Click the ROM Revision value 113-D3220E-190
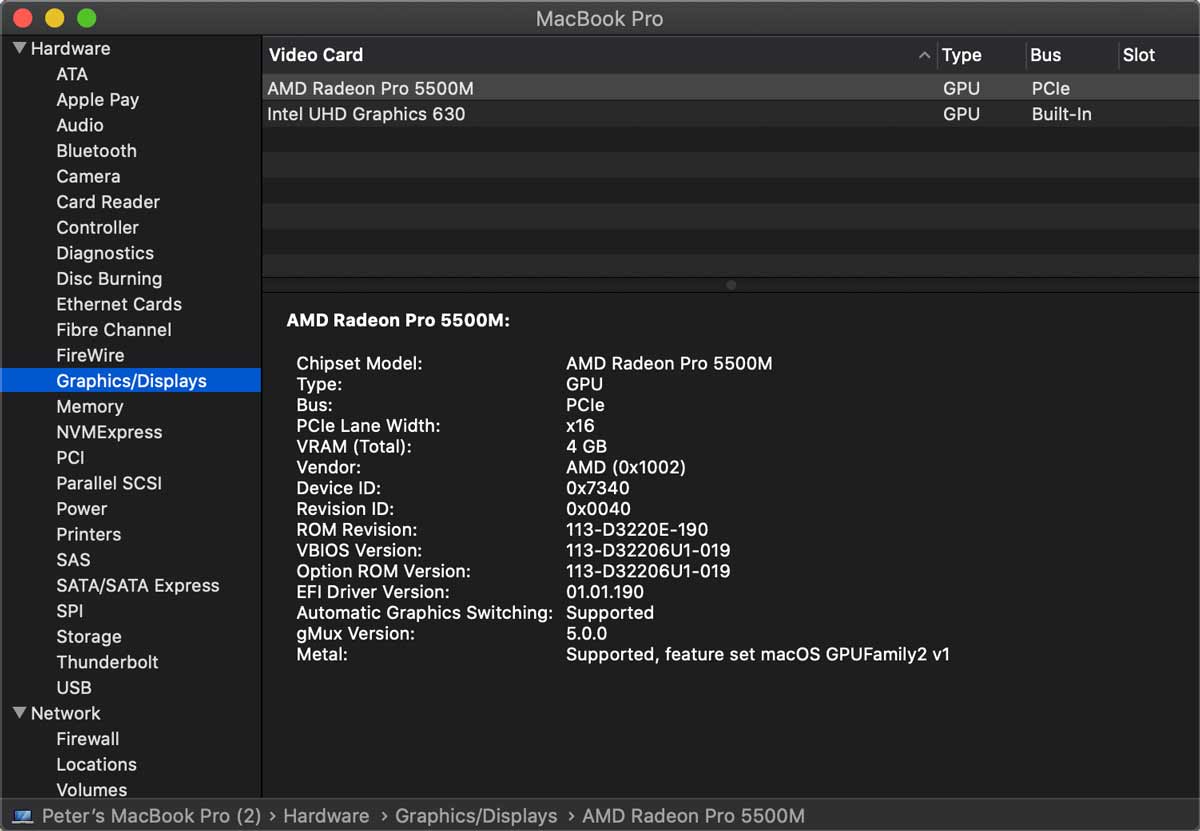The width and height of the screenshot is (1200, 831). (637, 530)
